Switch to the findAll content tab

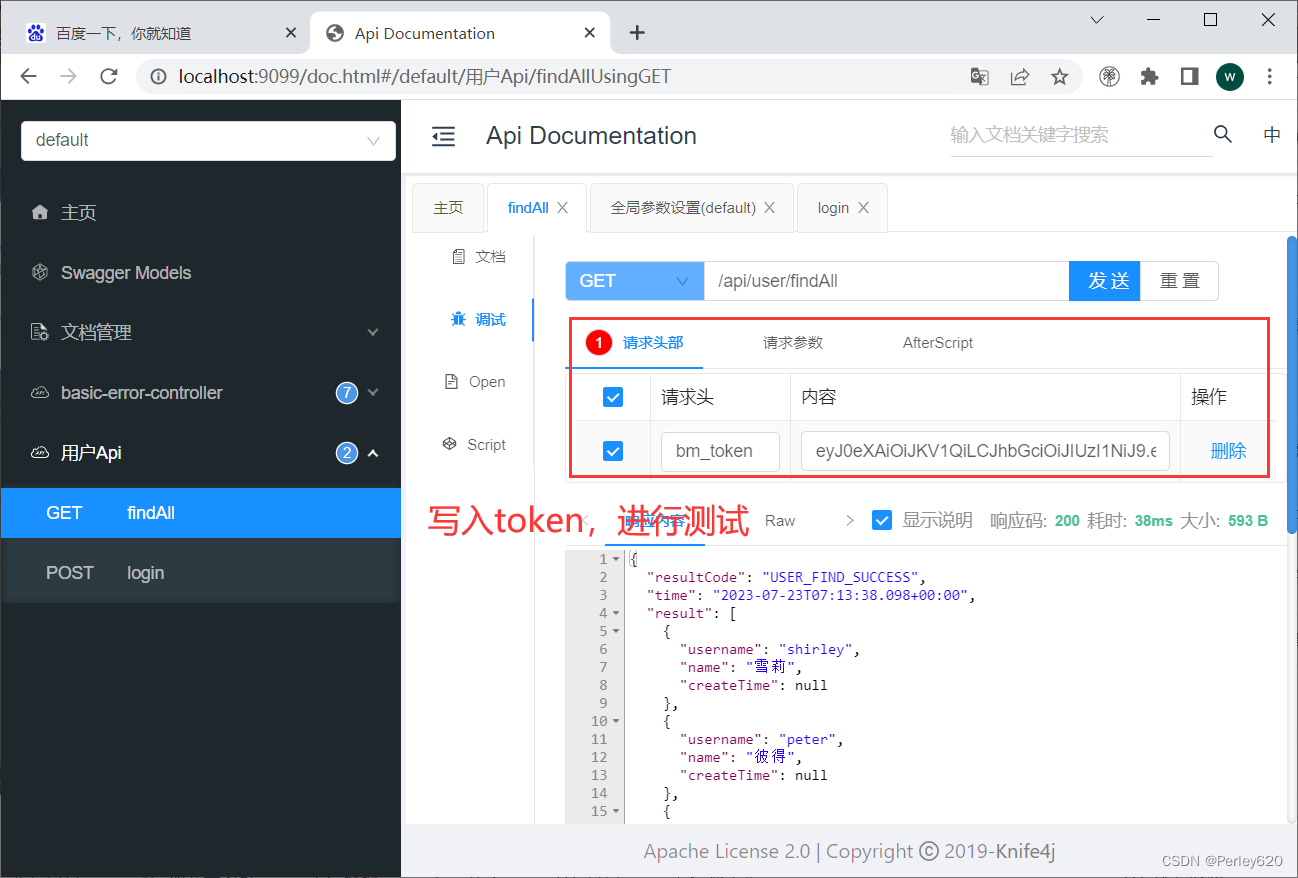pos(528,208)
